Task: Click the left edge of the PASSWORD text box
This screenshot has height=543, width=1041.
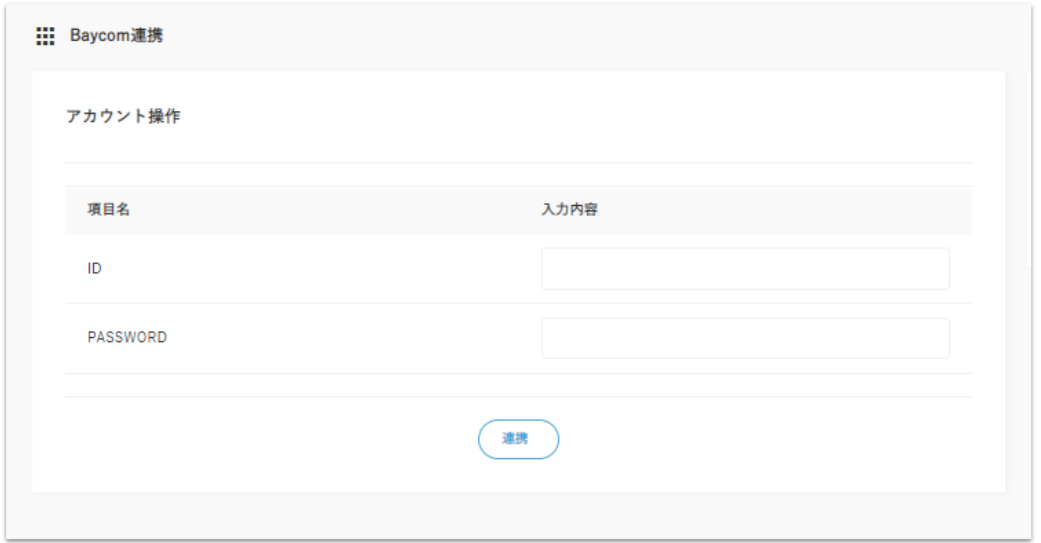Action: 552,338
